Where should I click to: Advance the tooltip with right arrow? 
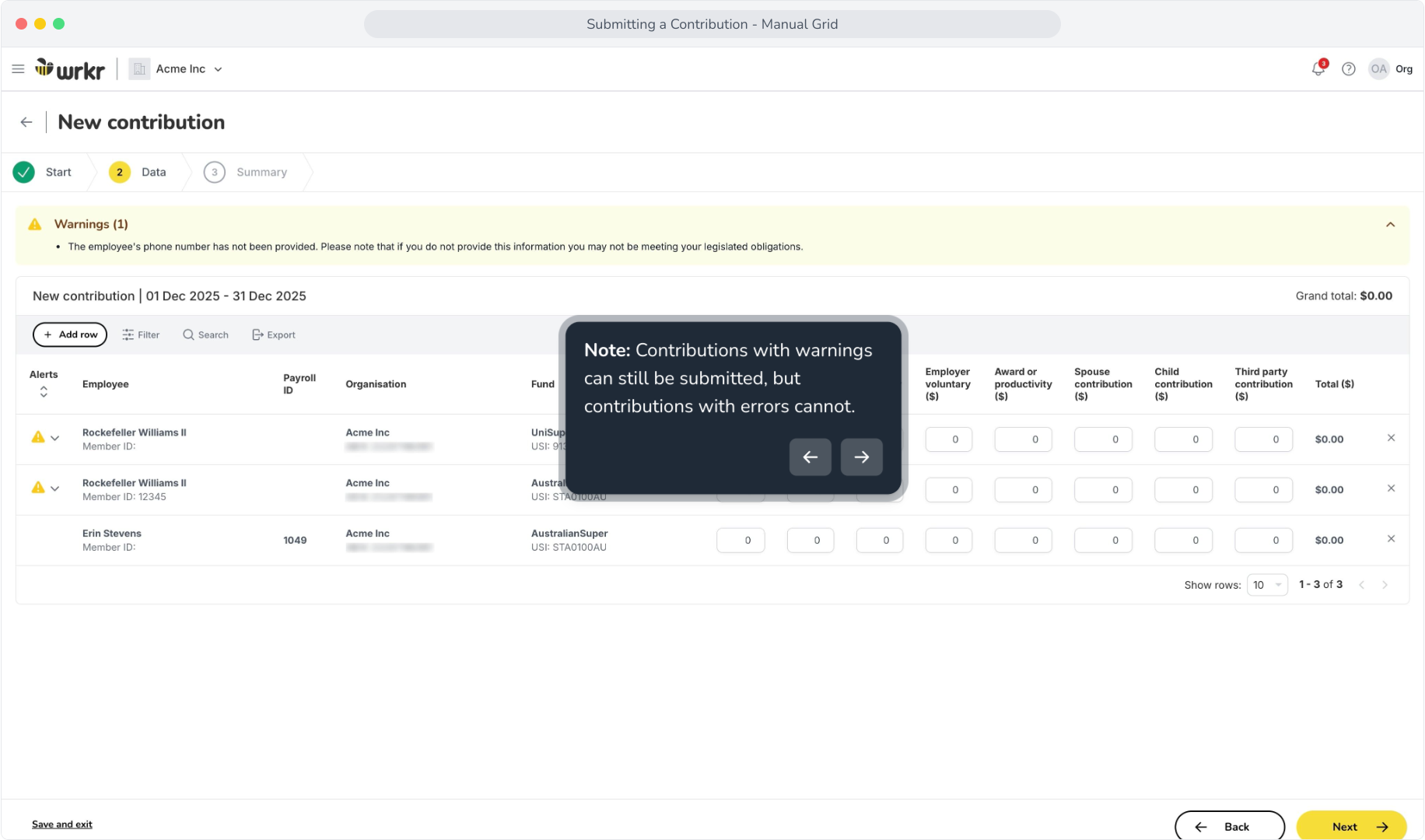[862, 457]
